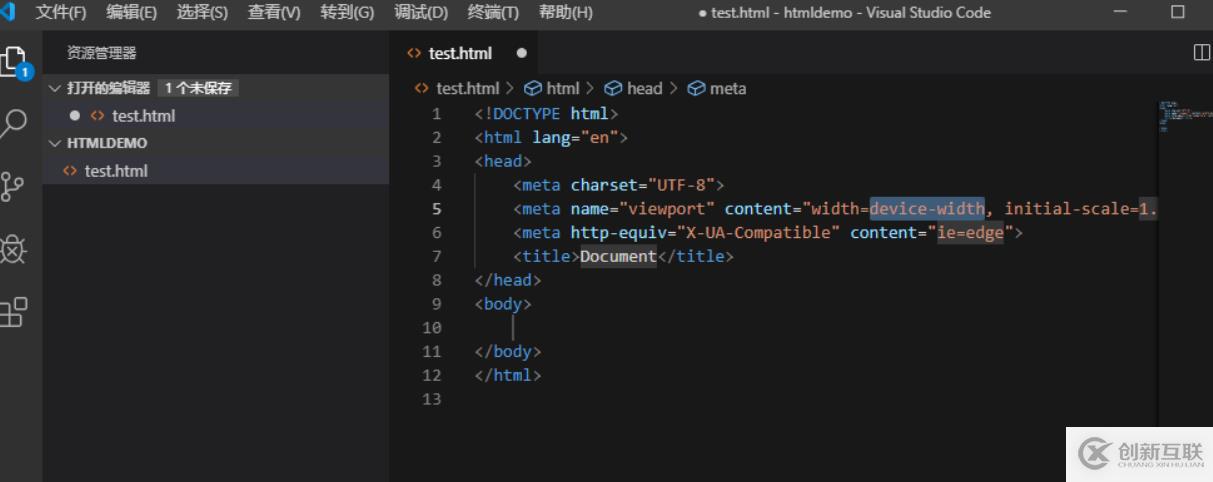Open the Extensions view

point(14,312)
